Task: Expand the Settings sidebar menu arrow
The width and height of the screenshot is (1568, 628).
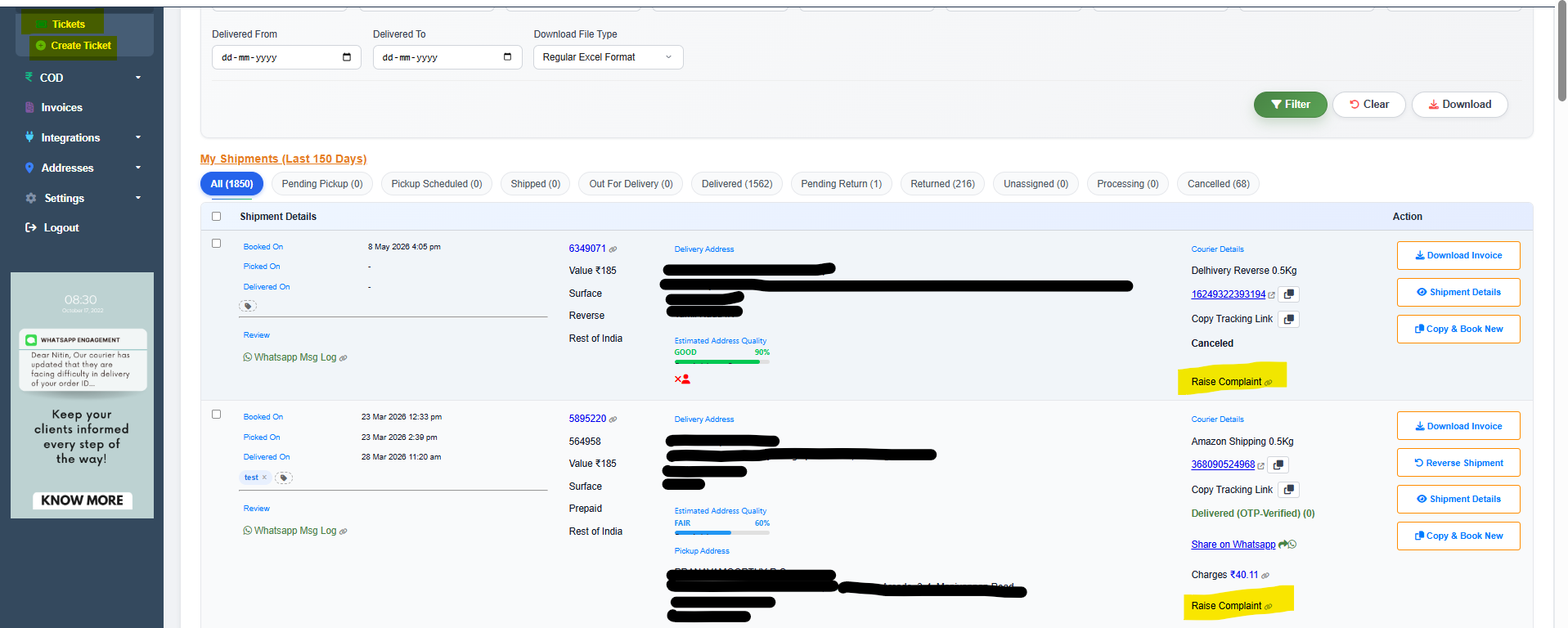Action: [138, 198]
